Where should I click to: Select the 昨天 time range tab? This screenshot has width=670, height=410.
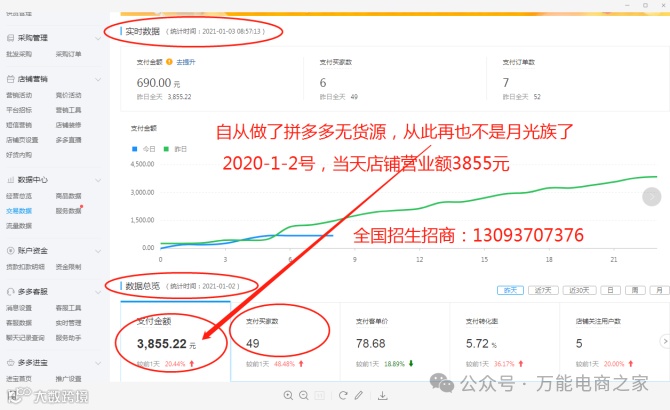tap(510, 290)
